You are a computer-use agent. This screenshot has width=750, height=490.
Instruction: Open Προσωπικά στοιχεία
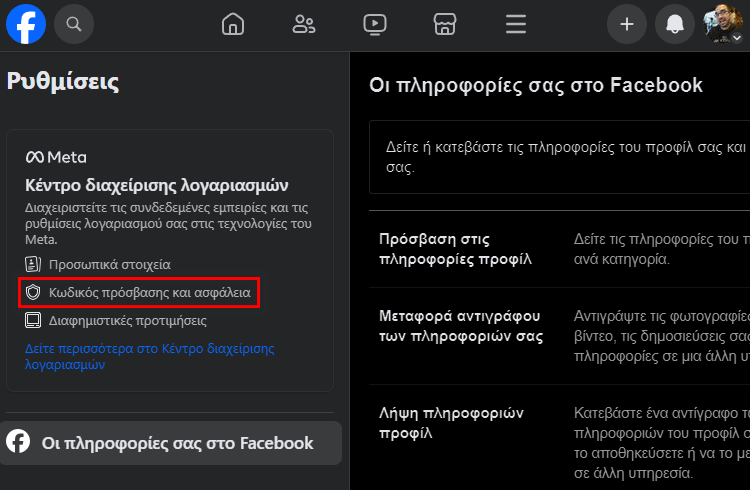(110, 265)
